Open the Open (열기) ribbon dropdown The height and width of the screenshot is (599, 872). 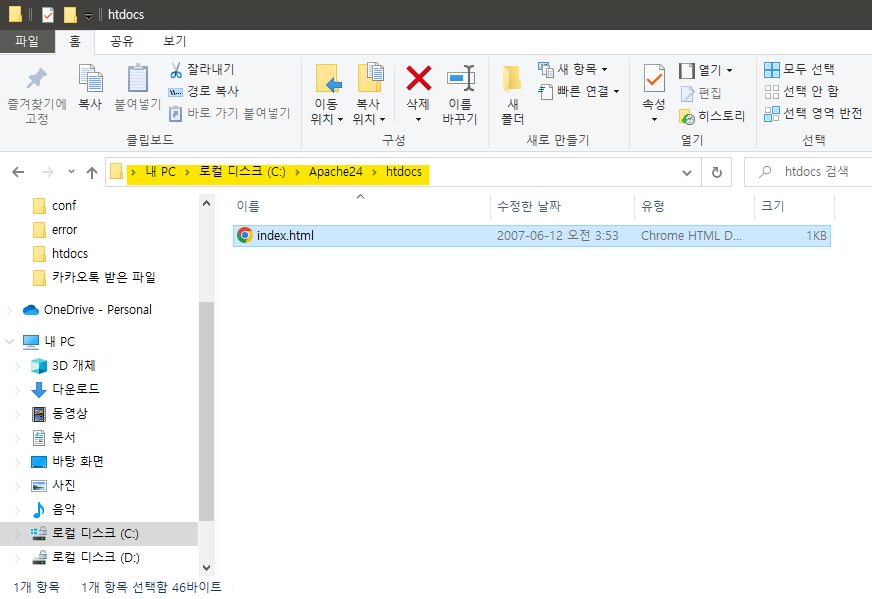(x=706, y=70)
